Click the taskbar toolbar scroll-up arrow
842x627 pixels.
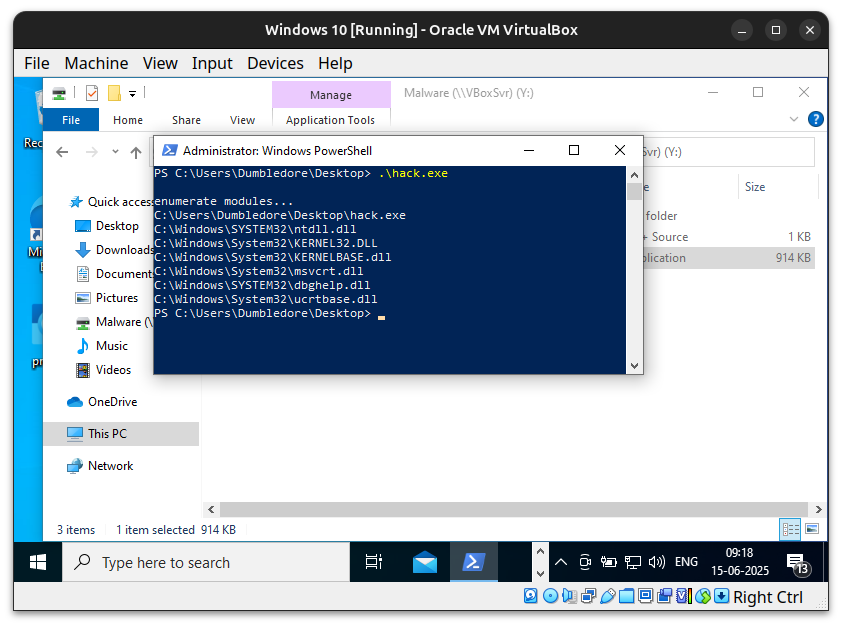(540, 551)
